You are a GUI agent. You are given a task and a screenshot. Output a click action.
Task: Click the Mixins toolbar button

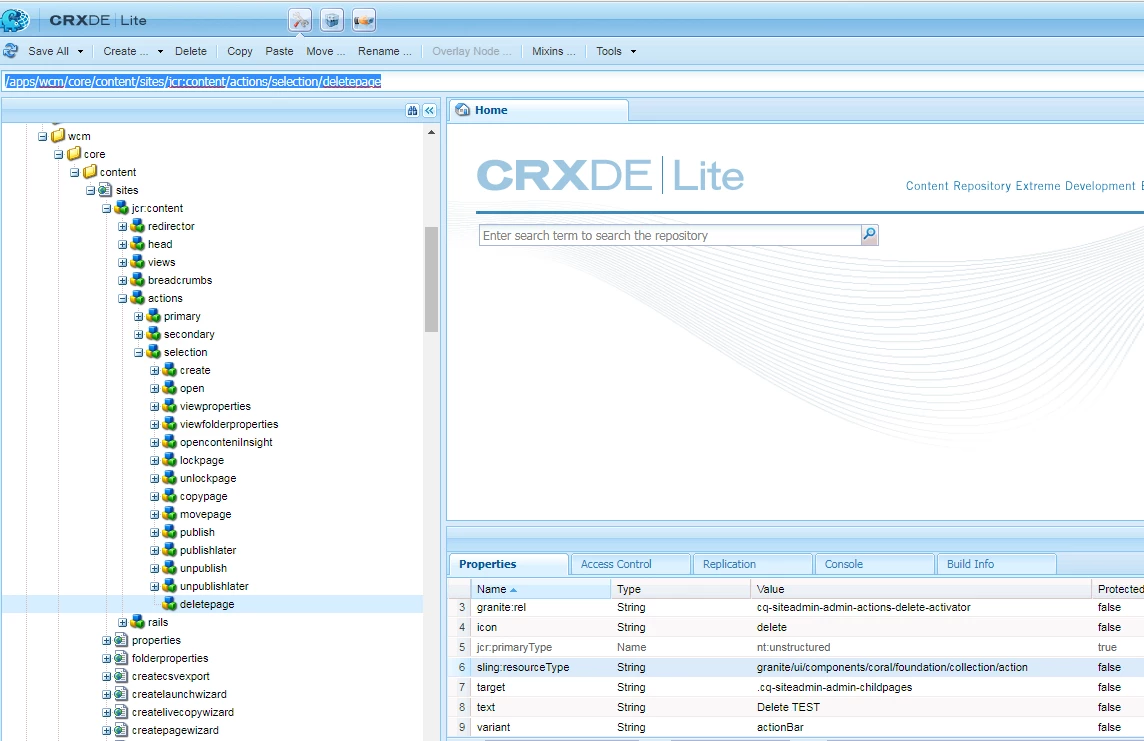point(553,51)
